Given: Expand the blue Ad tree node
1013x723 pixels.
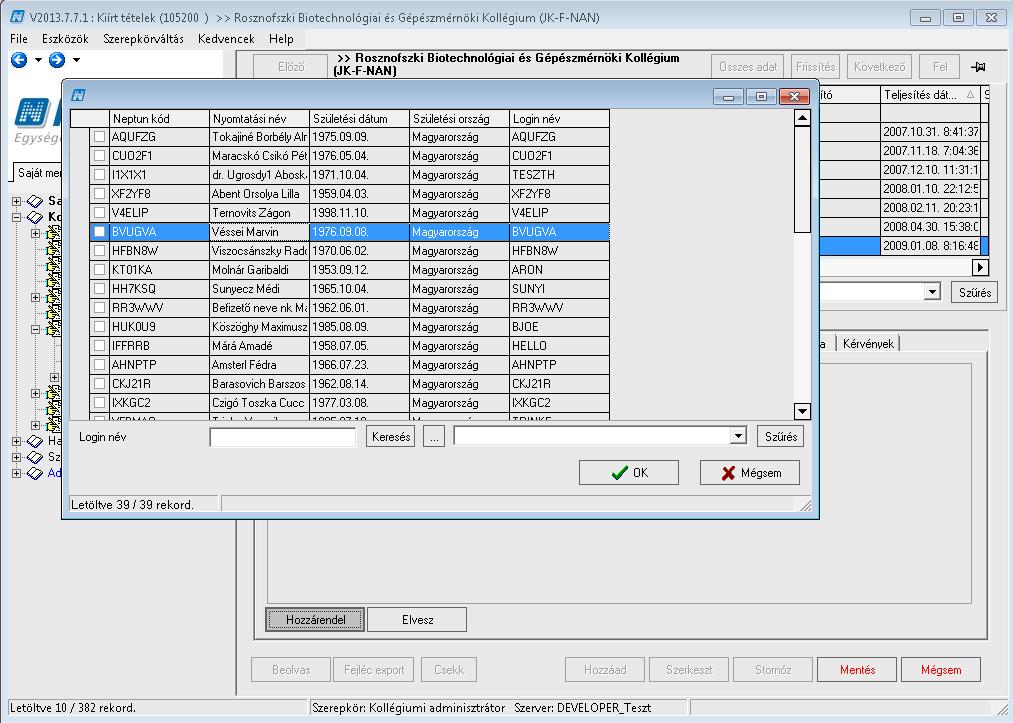Looking at the screenshot, I should pyautogui.click(x=17, y=474).
